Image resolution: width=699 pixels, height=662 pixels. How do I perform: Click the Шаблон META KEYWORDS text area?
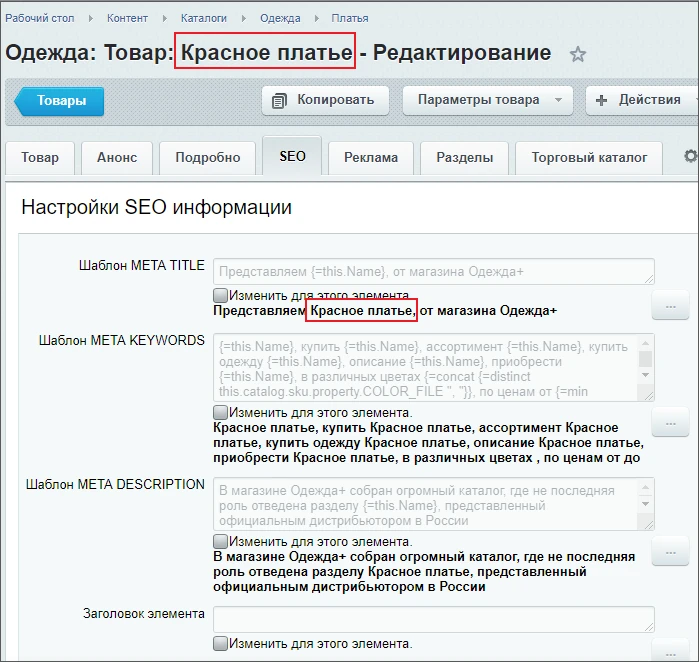pyautogui.click(x=434, y=368)
